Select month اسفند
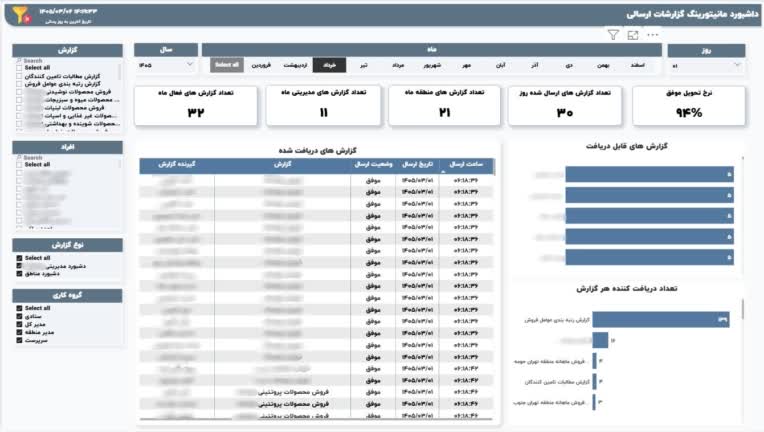This screenshot has height=432, width=764. (x=637, y=65)
